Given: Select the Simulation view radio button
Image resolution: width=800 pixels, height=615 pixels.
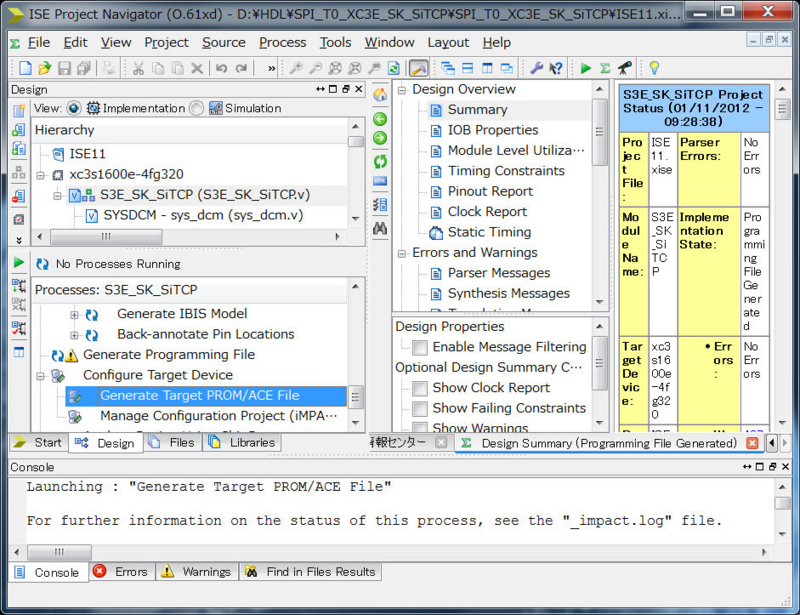Looking at the screenshot, I should point(196,108).
